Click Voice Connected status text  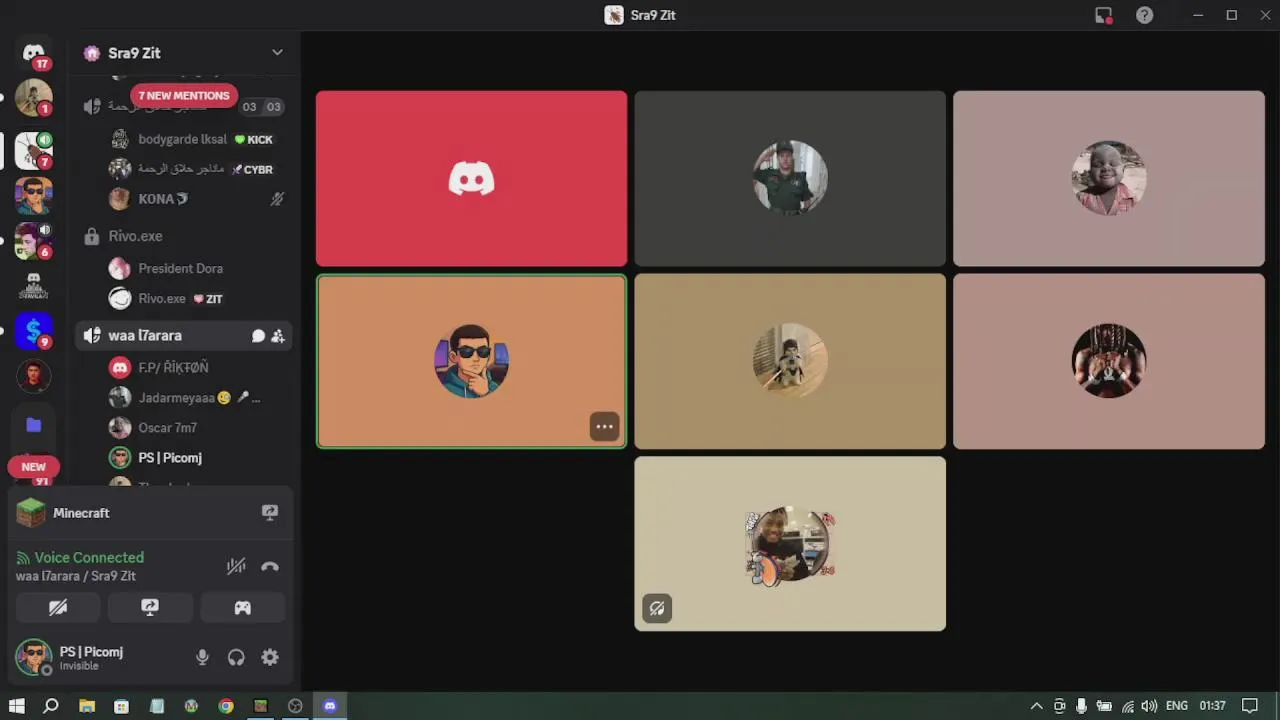click(x=89, y=558)
